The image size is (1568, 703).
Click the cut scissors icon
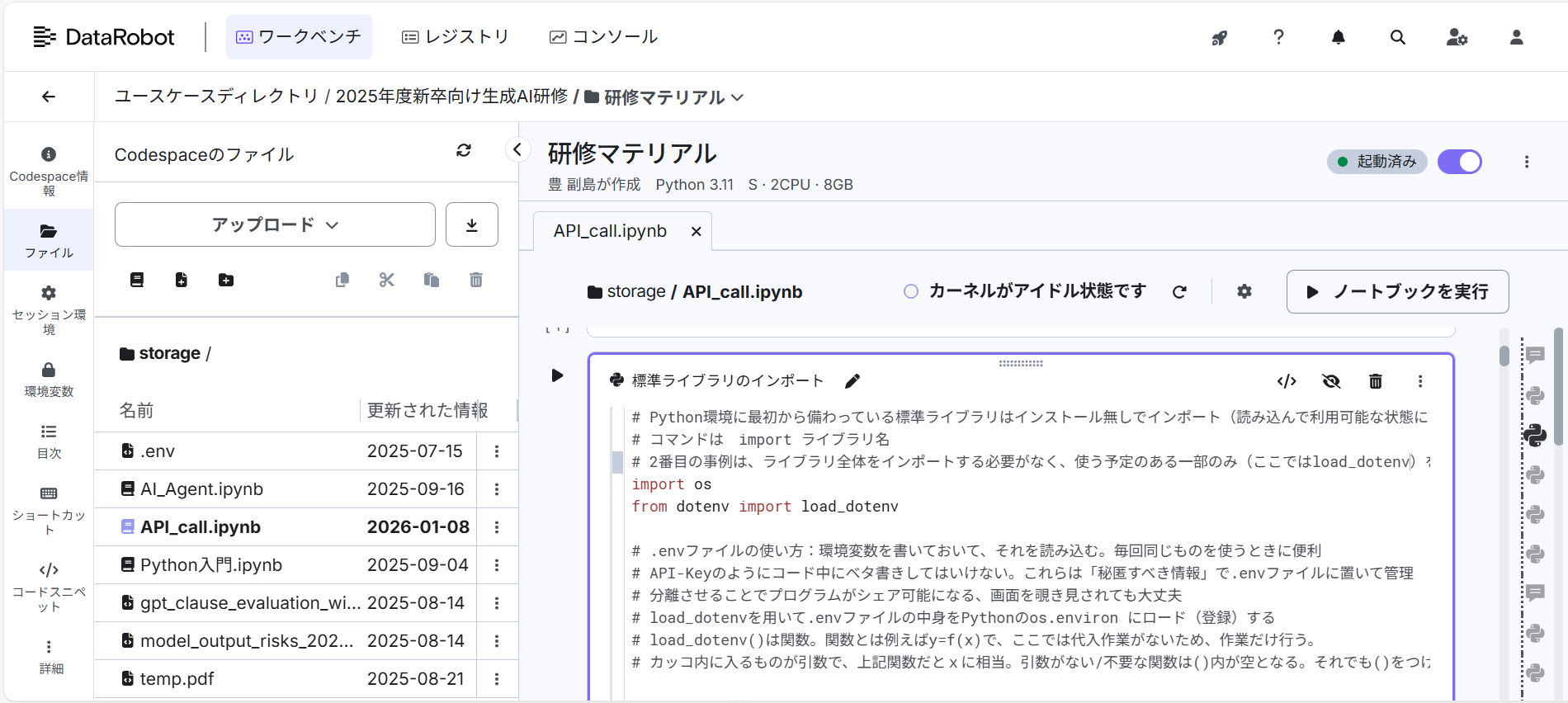[387, 281]
